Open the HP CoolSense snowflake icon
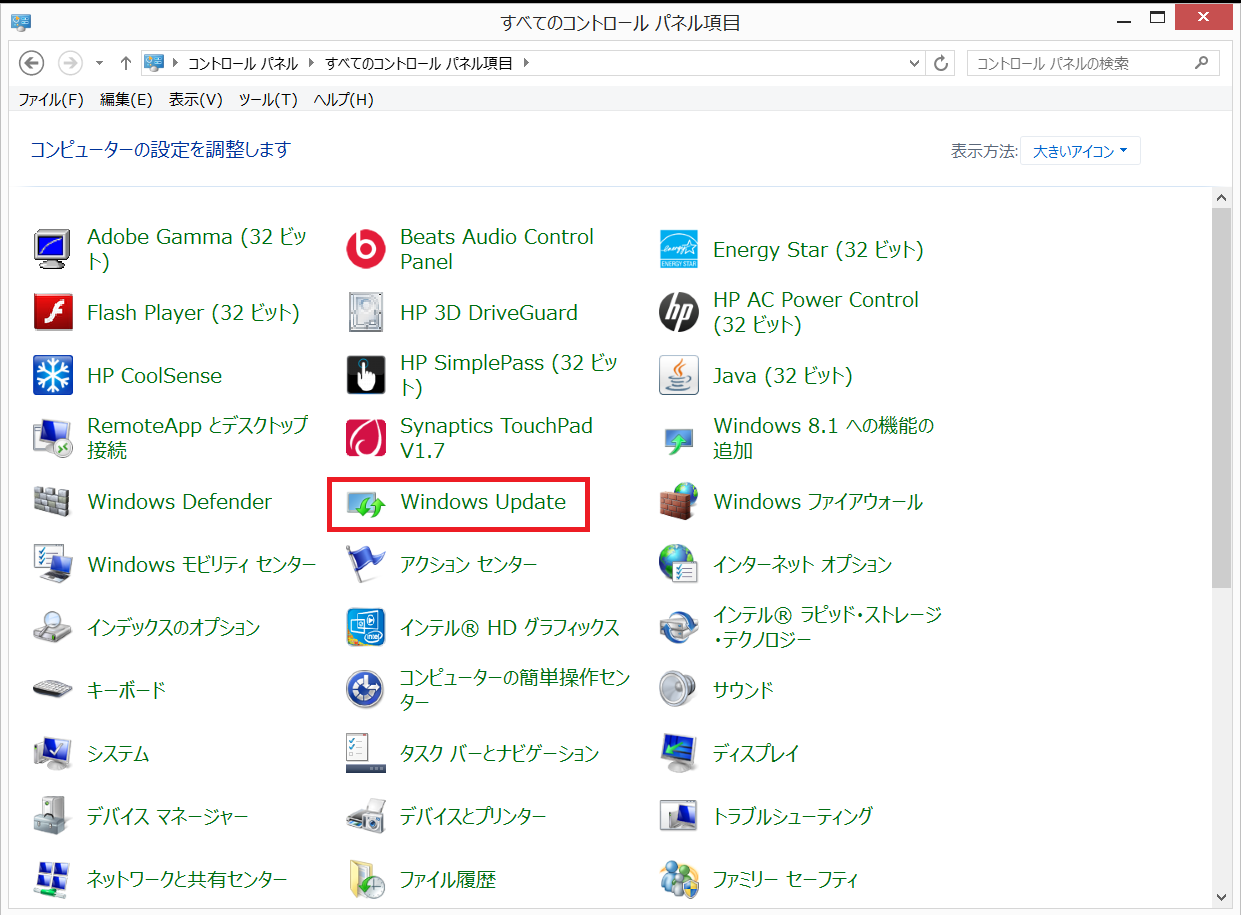 (x=52, y=376)
